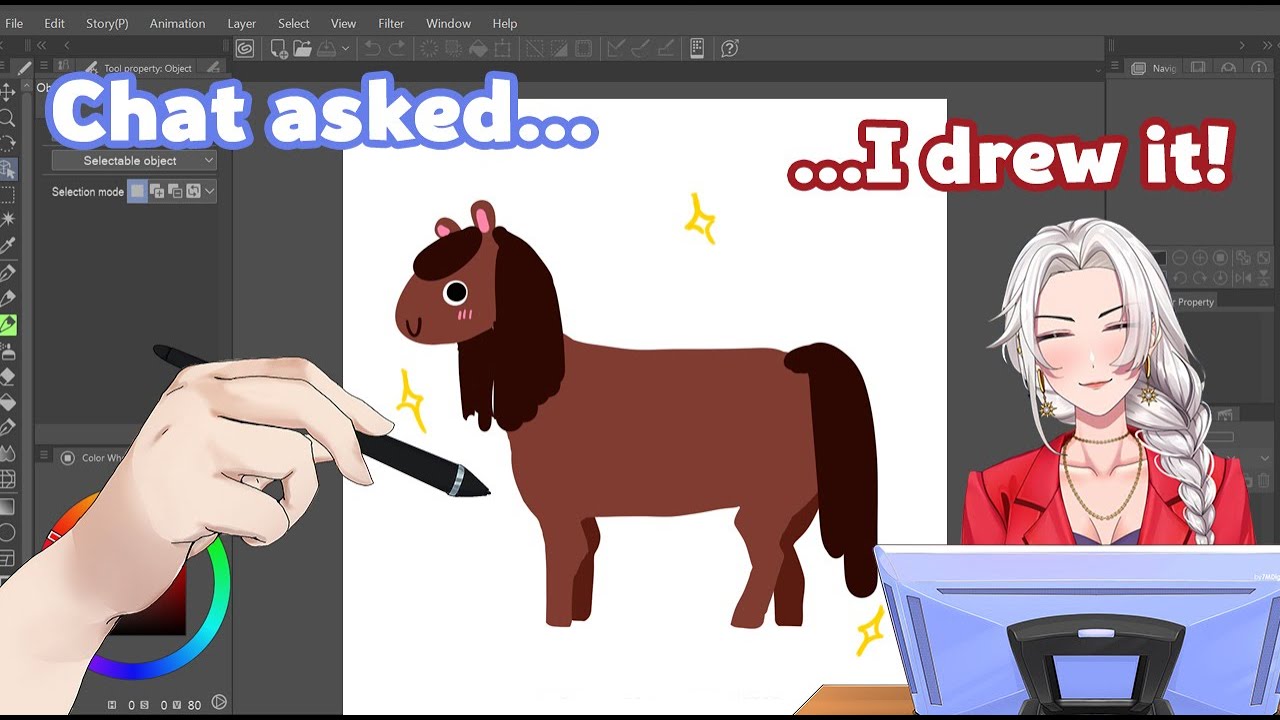Image resolution: width=1280 pixels, height=720 pixels.
Task: Open dropdown arrow next to Save icon
Action: 346,48
